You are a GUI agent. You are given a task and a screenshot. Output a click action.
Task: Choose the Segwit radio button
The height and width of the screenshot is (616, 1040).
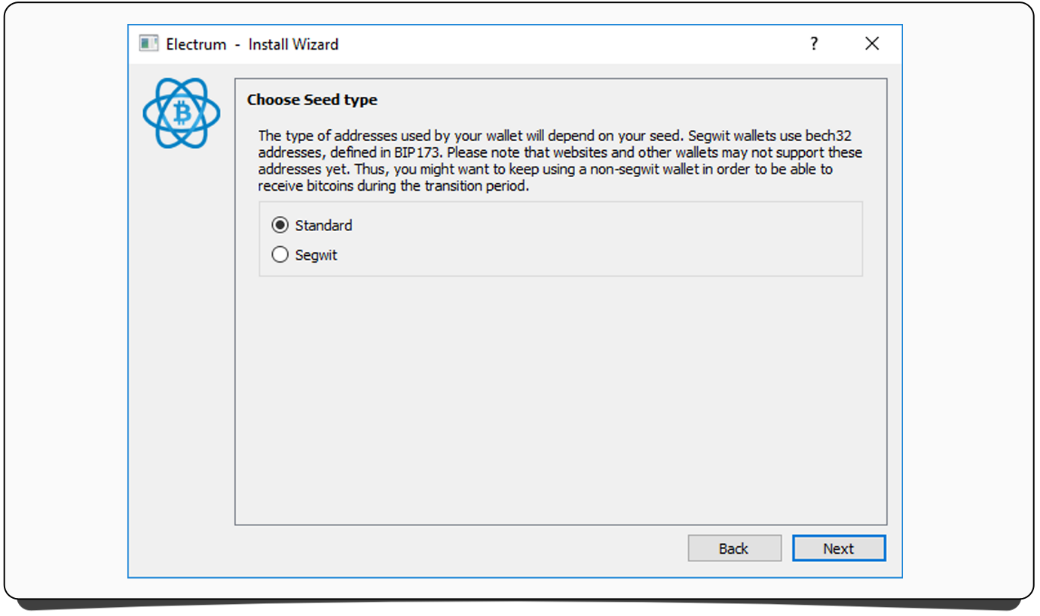click(280, 255)
